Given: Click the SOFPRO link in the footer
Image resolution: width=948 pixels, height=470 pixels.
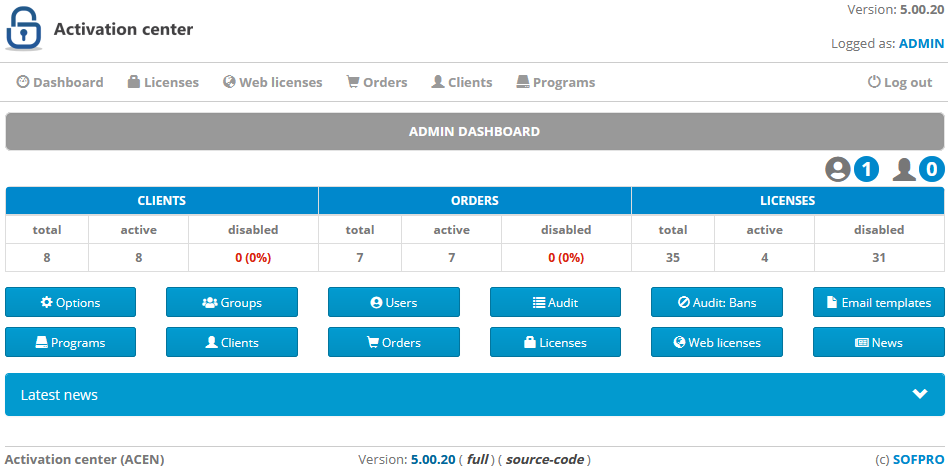Looking at the screenshot, I should point(918,460).
